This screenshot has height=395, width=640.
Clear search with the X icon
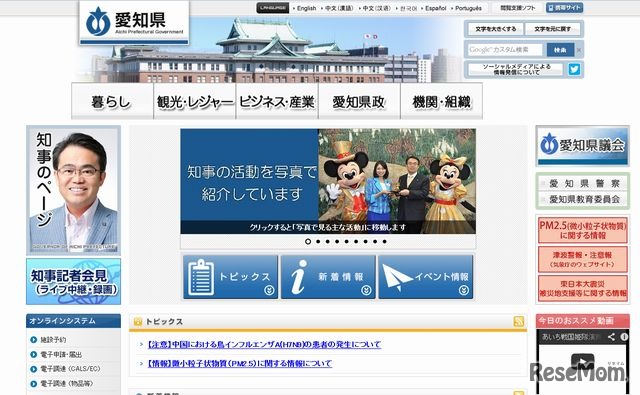579,50
